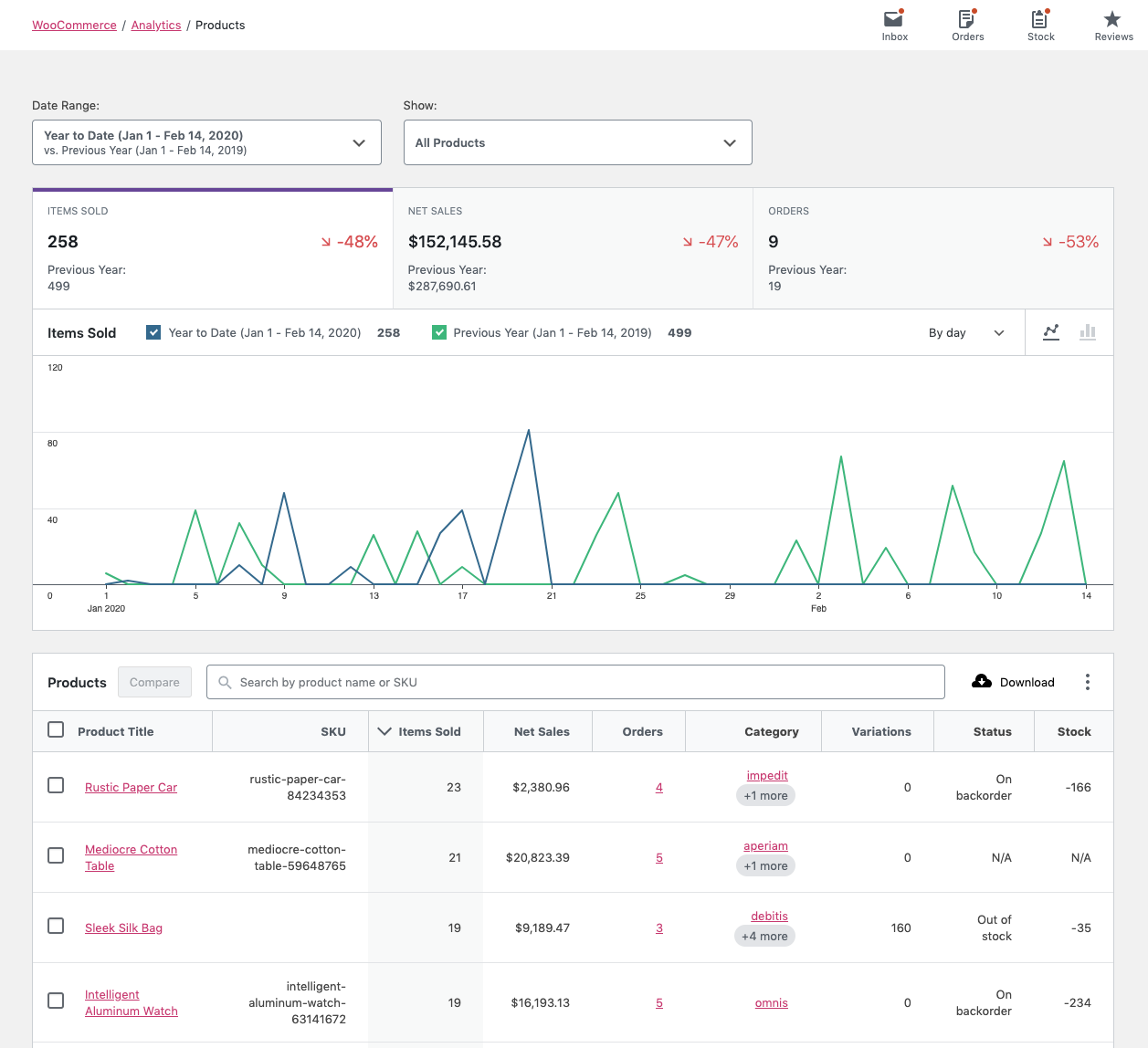The image size is (1148, 1048).
Task: Change the chart interval from By day
Action: (967, 332)
